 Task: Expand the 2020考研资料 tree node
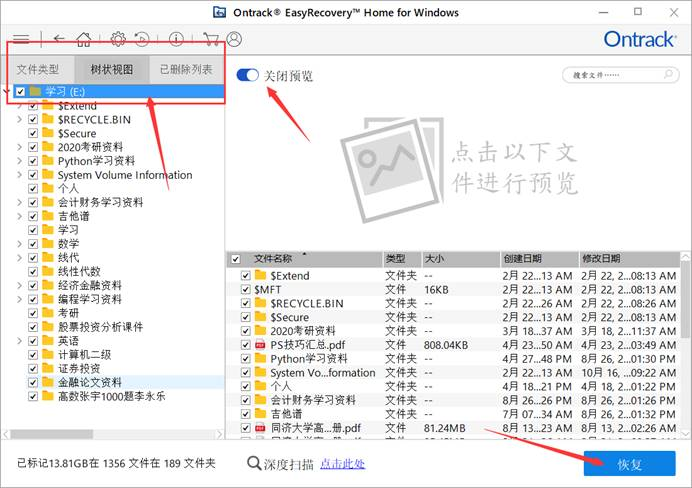click(19, 147)
